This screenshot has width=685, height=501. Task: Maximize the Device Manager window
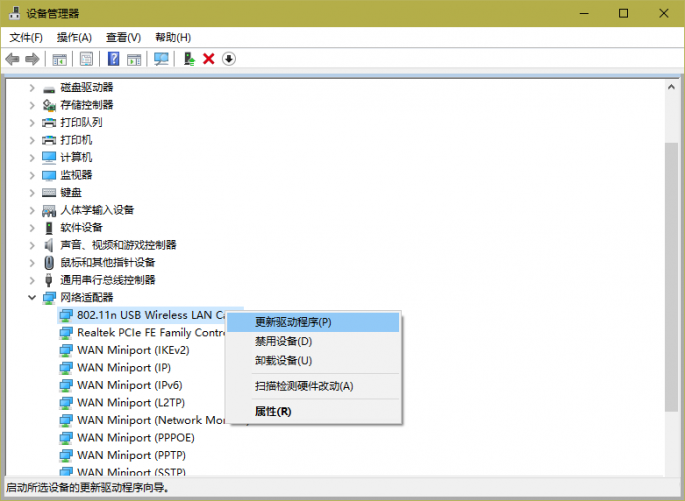coord(623,13)
